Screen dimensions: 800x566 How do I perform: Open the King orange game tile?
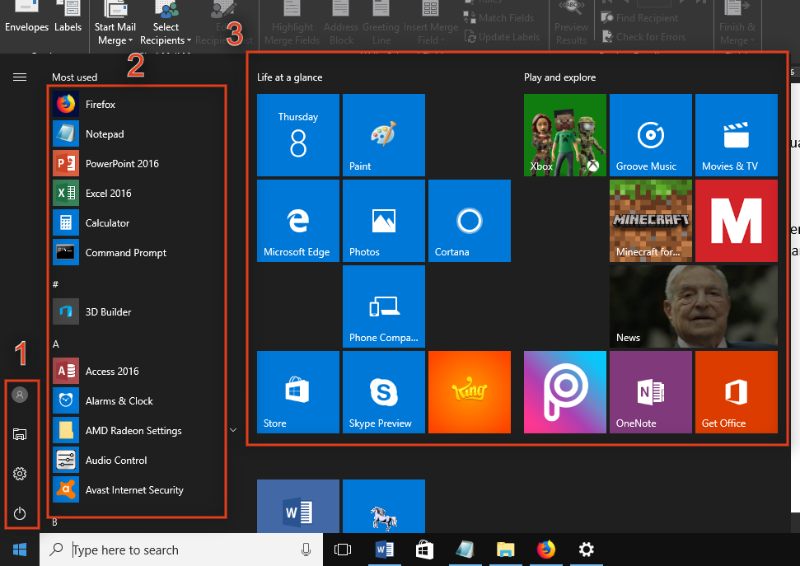[469, 392]
